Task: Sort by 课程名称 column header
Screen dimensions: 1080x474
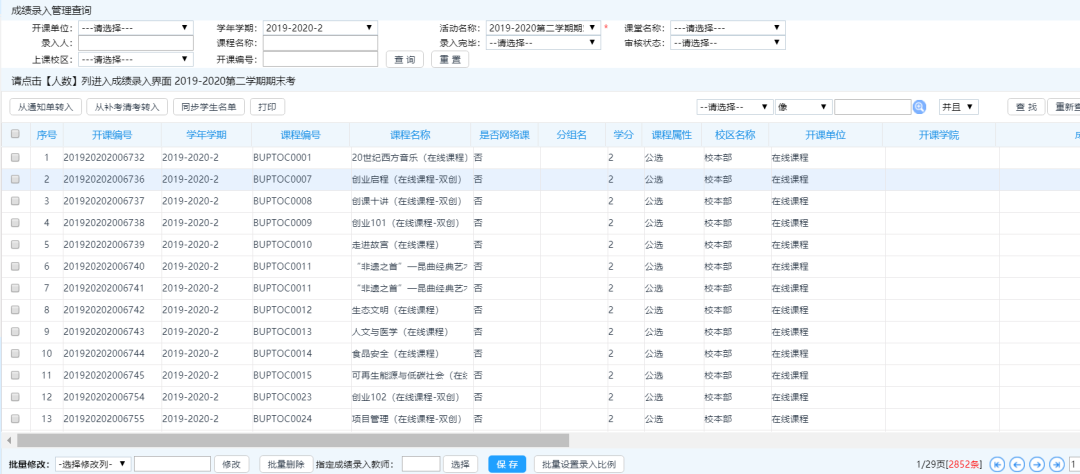Action: (x=410, y=135)
